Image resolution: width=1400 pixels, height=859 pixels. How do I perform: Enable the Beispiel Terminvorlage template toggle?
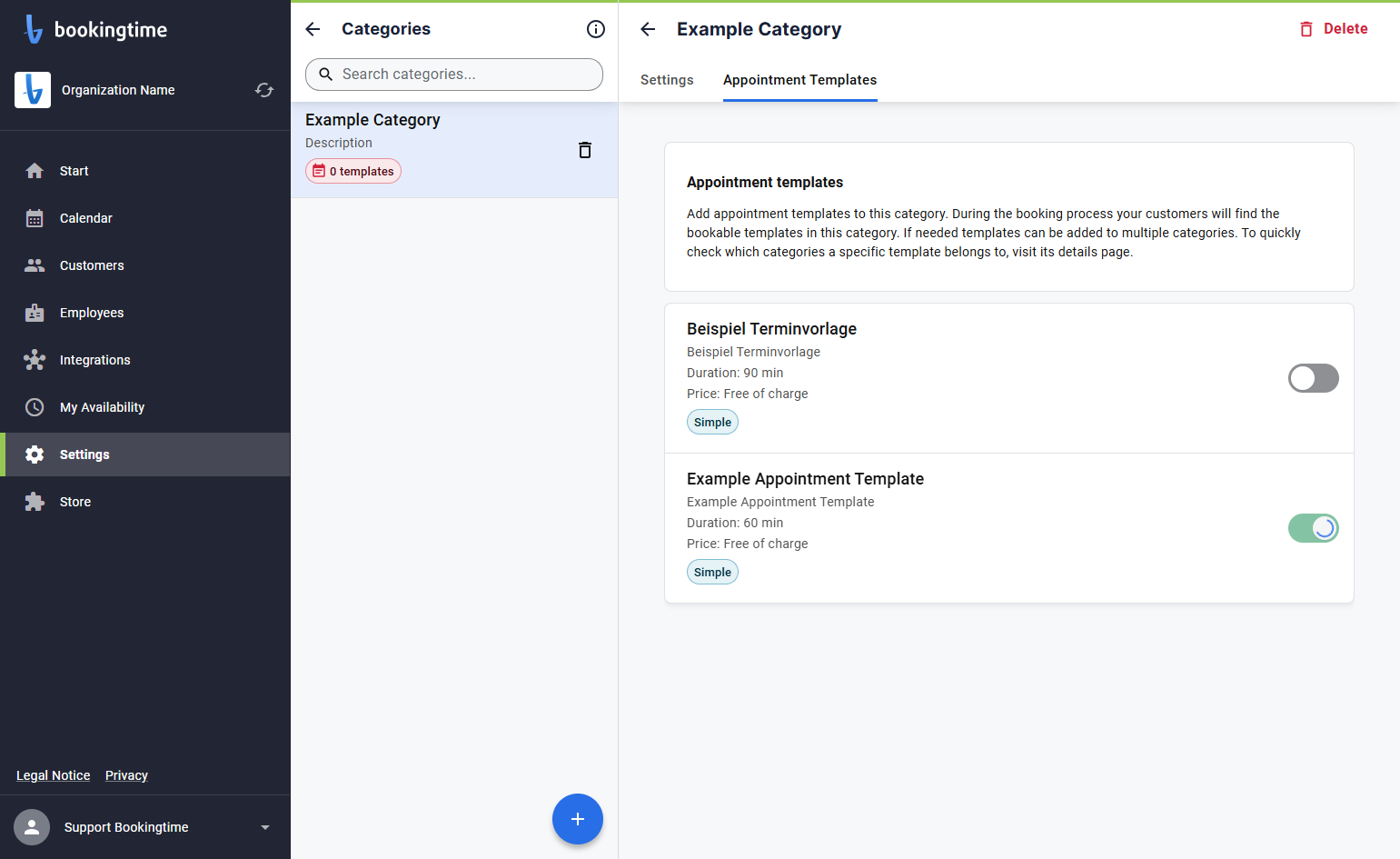(x=1314, y=378)
